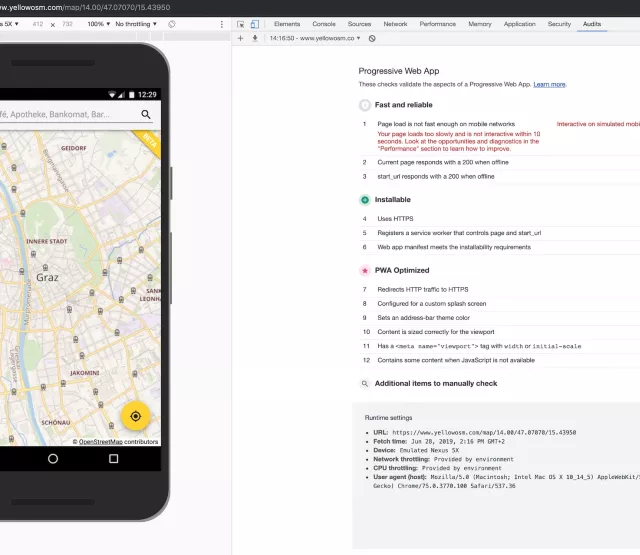Tap the map search magnifier icon

146,115
